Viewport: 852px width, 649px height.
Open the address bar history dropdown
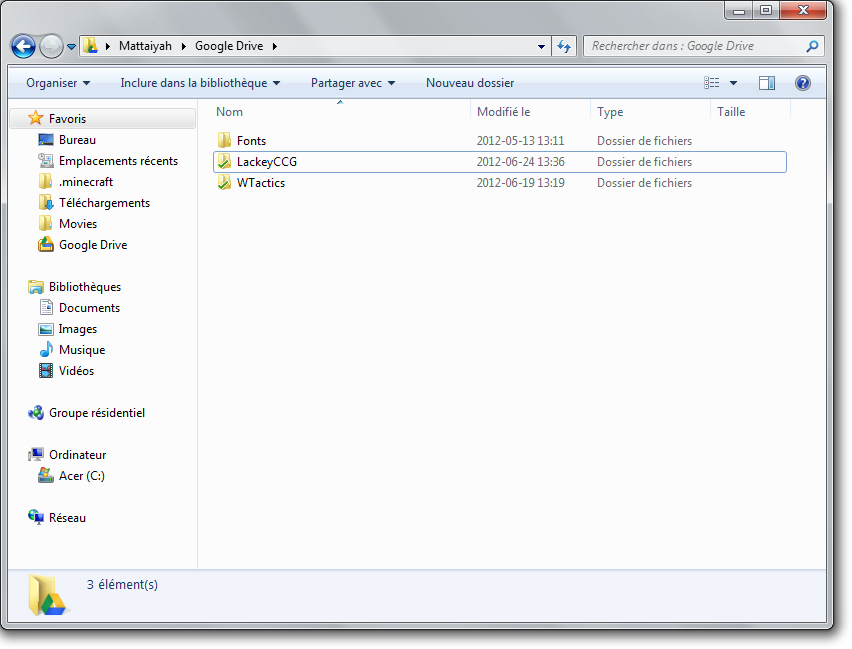[541, 47]
